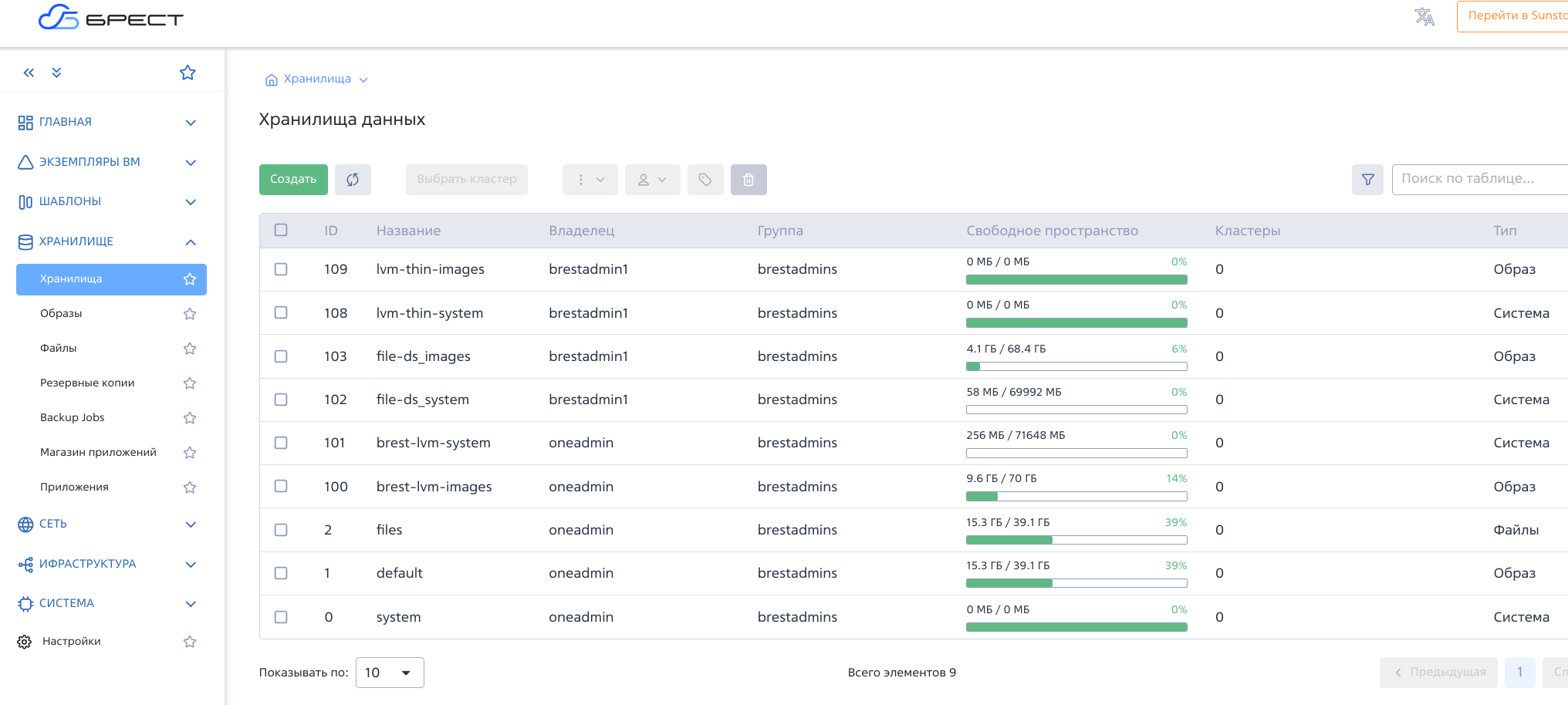Click the table search input field
1568x705 pixels.
pyautogui.click(x=1478, y=179)
